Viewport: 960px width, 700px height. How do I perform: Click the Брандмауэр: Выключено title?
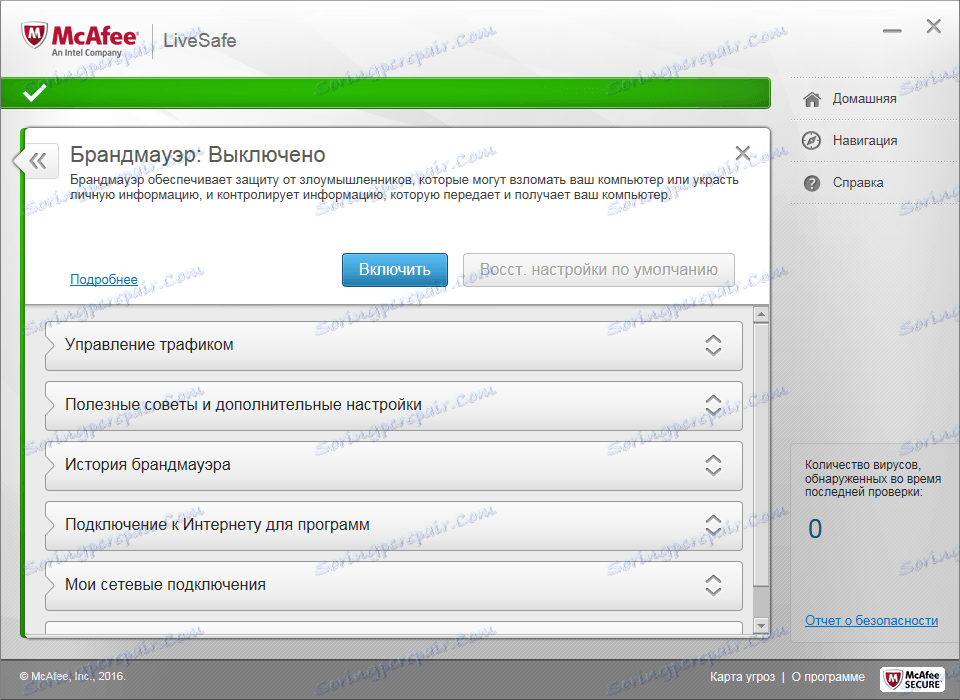click(197, 155)
